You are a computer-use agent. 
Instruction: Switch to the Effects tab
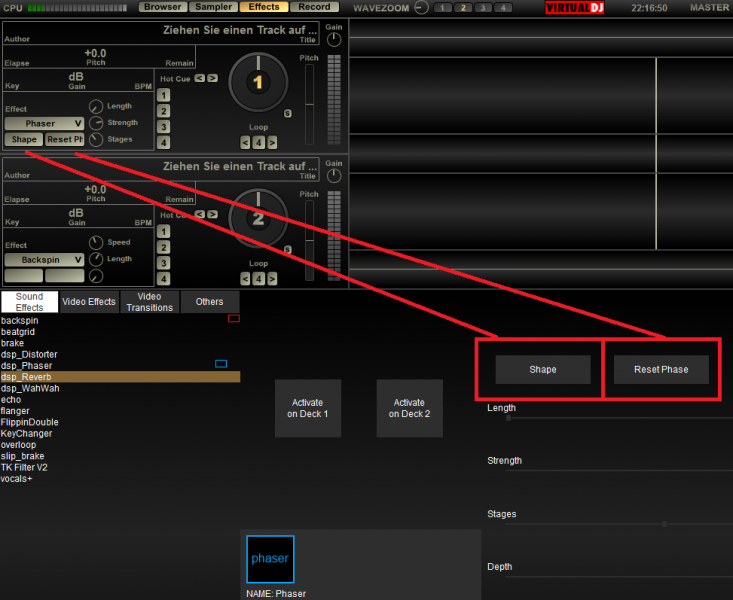click(x=264, y=7)
